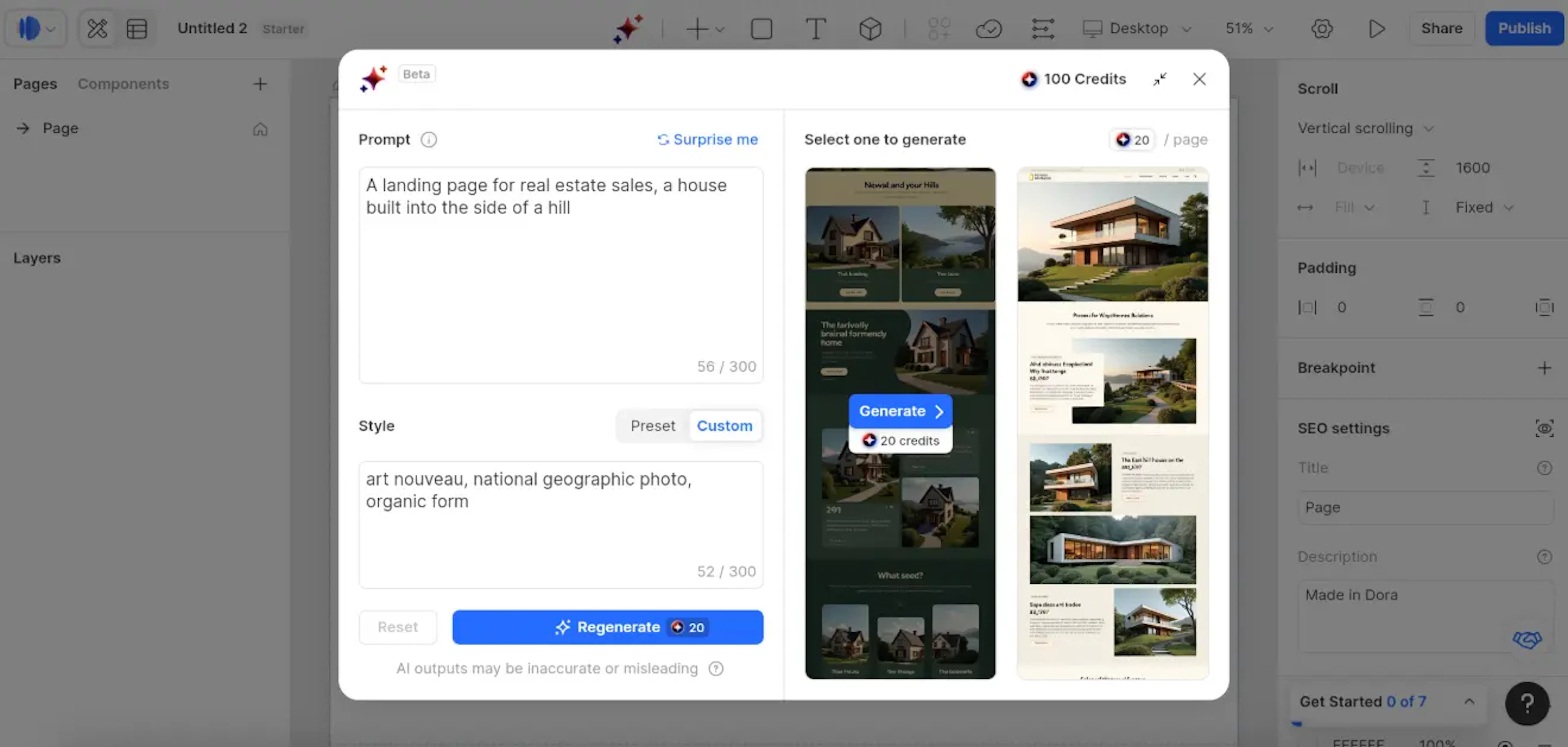Viewport: 1568px width, 747px height.
Task: Switch to the Components tab
Action: [x=124, y=83]
